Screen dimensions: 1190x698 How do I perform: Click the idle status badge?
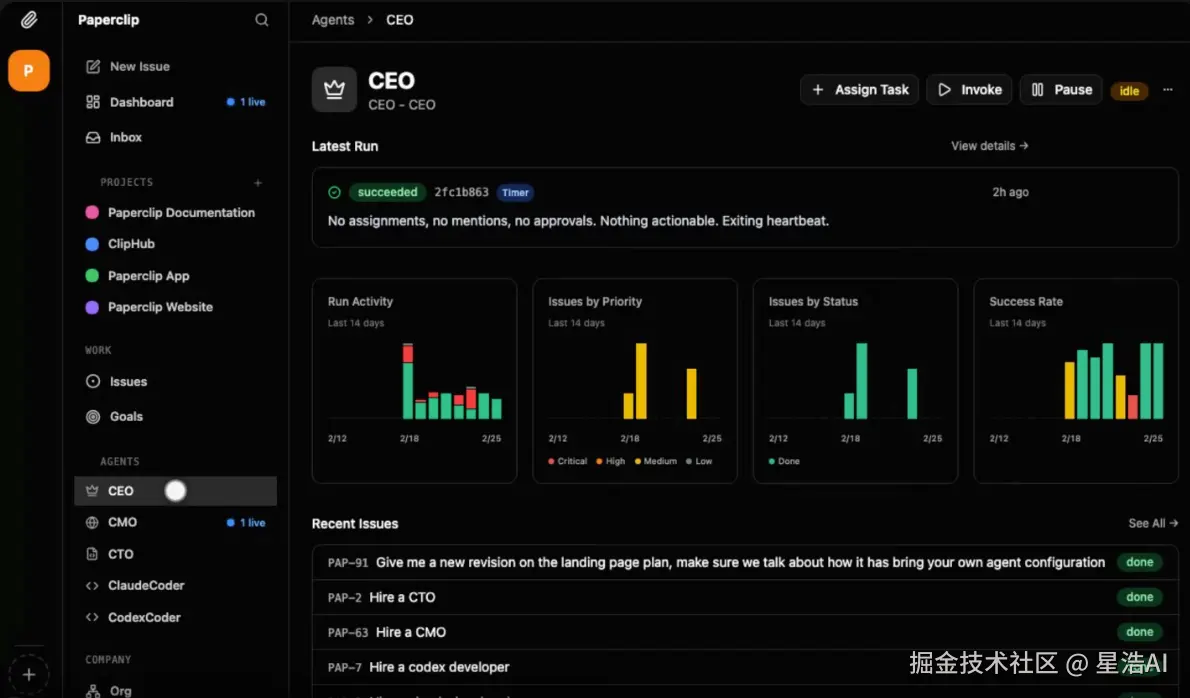1129,91
